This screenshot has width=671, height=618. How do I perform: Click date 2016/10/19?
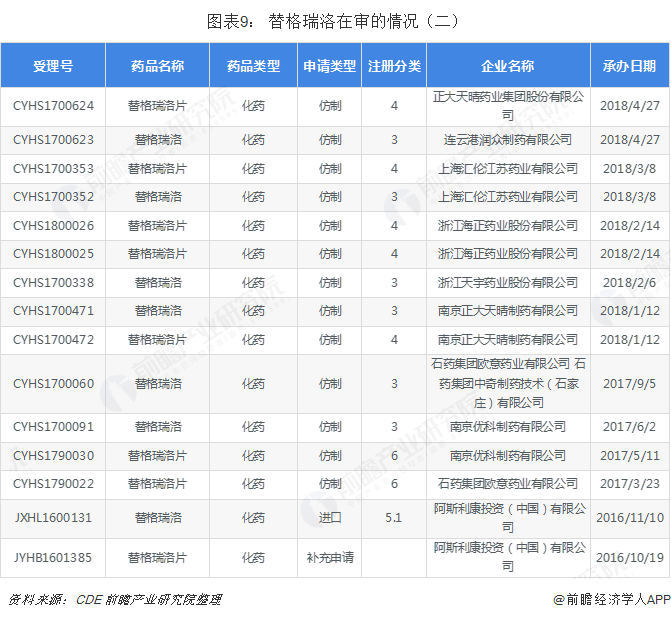coord(630,558)
